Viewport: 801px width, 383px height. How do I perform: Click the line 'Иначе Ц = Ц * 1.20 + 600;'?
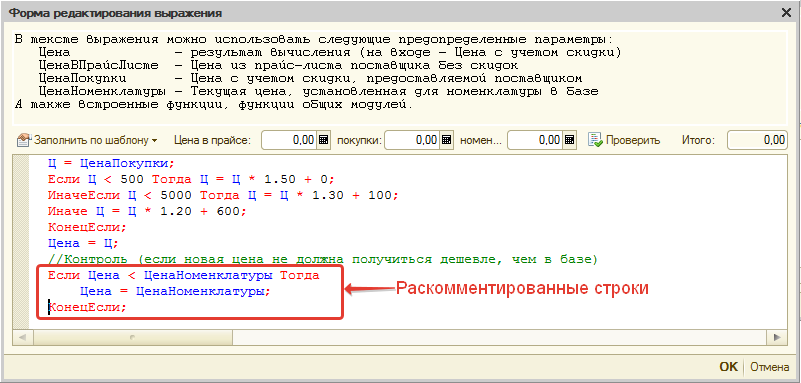point(148,211)
